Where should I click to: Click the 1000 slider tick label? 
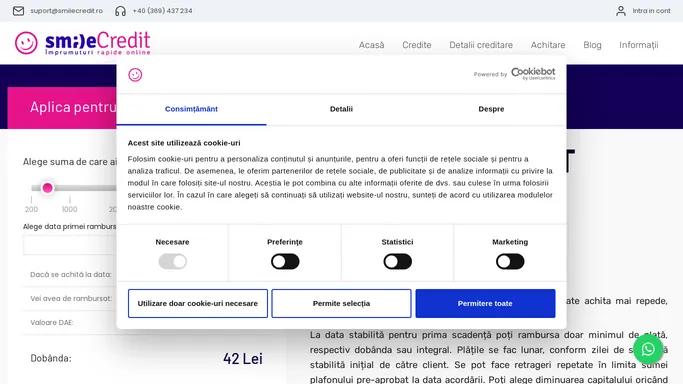tap(70, 209)
